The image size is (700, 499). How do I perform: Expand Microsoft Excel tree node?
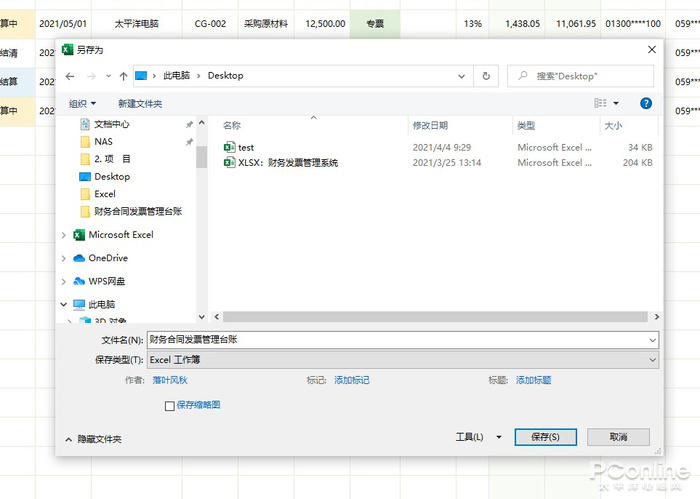tap(63, 235)
